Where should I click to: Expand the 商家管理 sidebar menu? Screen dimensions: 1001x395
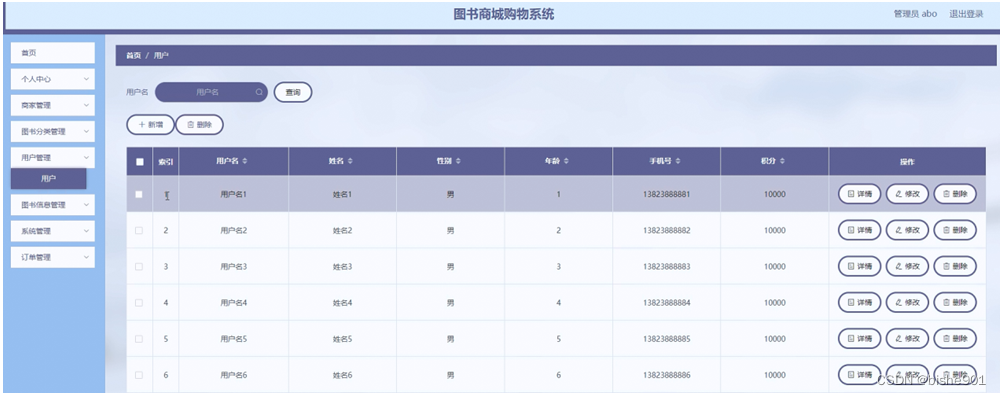(53, 105)
